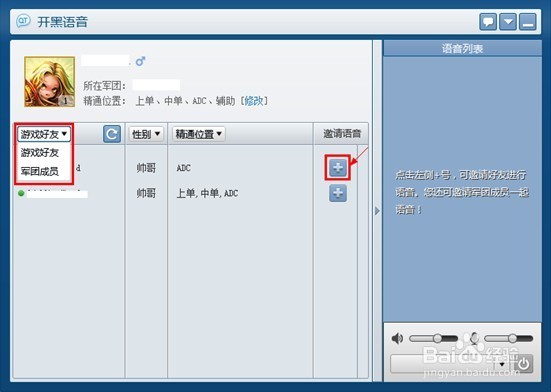Click the 所在军团 label
Image resolution: width=551 pixels, height=392 pixels.
pyautogui.click(x=104, y=85)
